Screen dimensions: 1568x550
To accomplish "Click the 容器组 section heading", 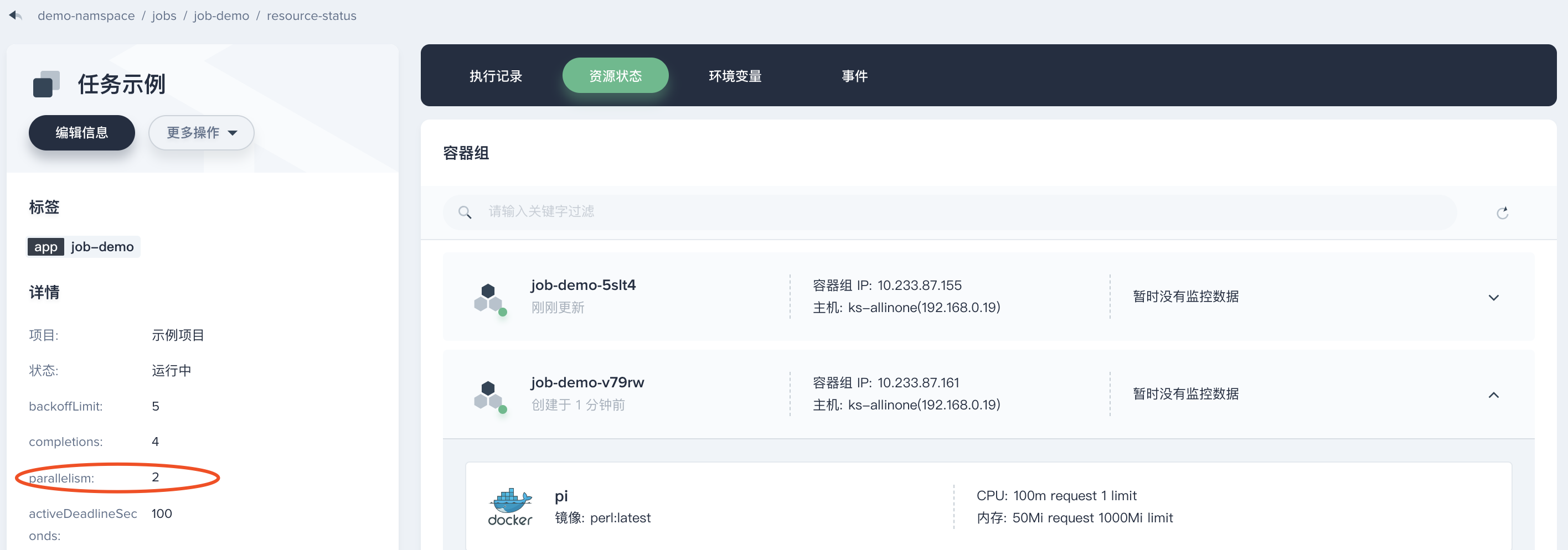I will [x=466, y=153].
